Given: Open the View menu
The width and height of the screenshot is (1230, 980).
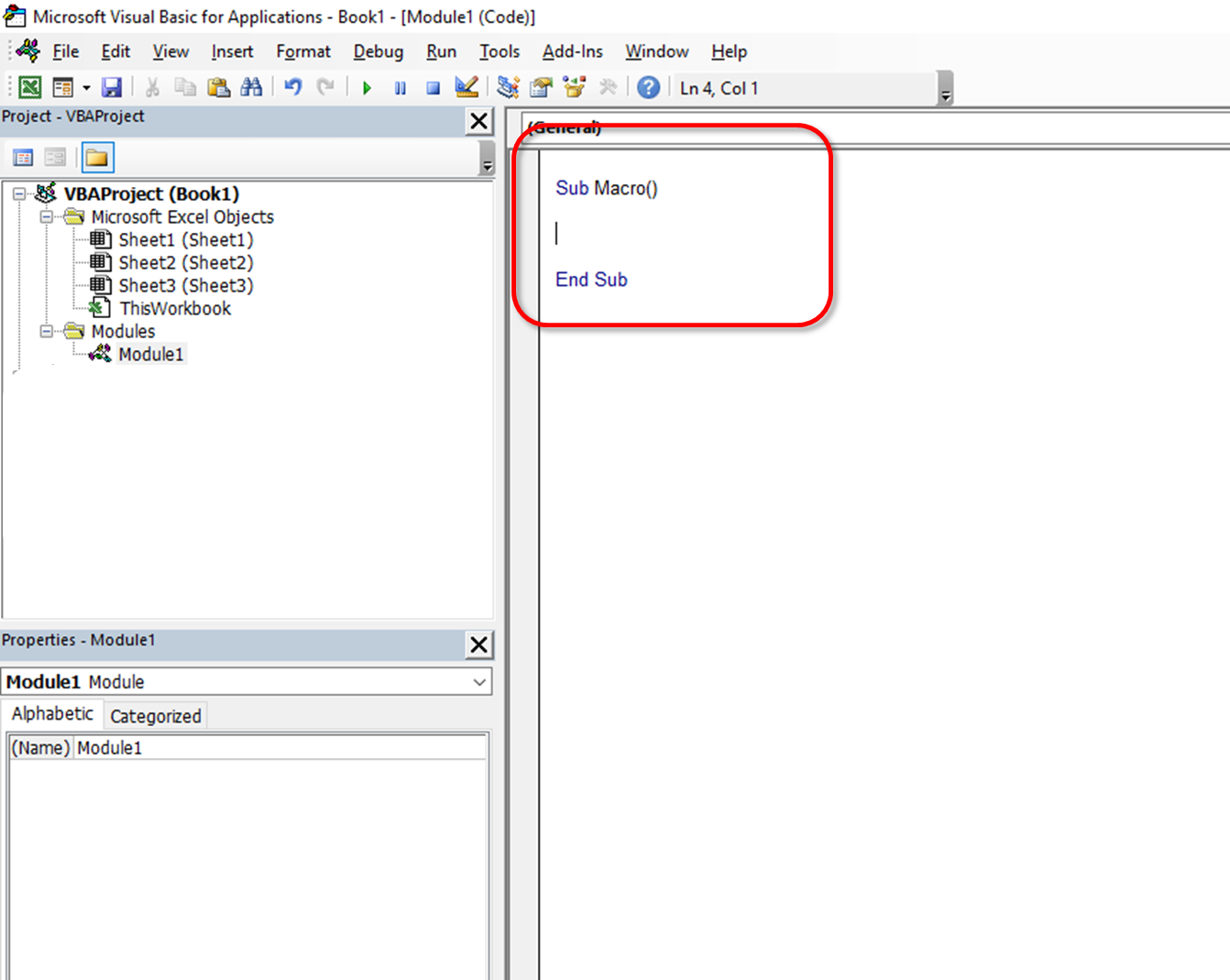Looking at the screenshot, I should (170, 52).
